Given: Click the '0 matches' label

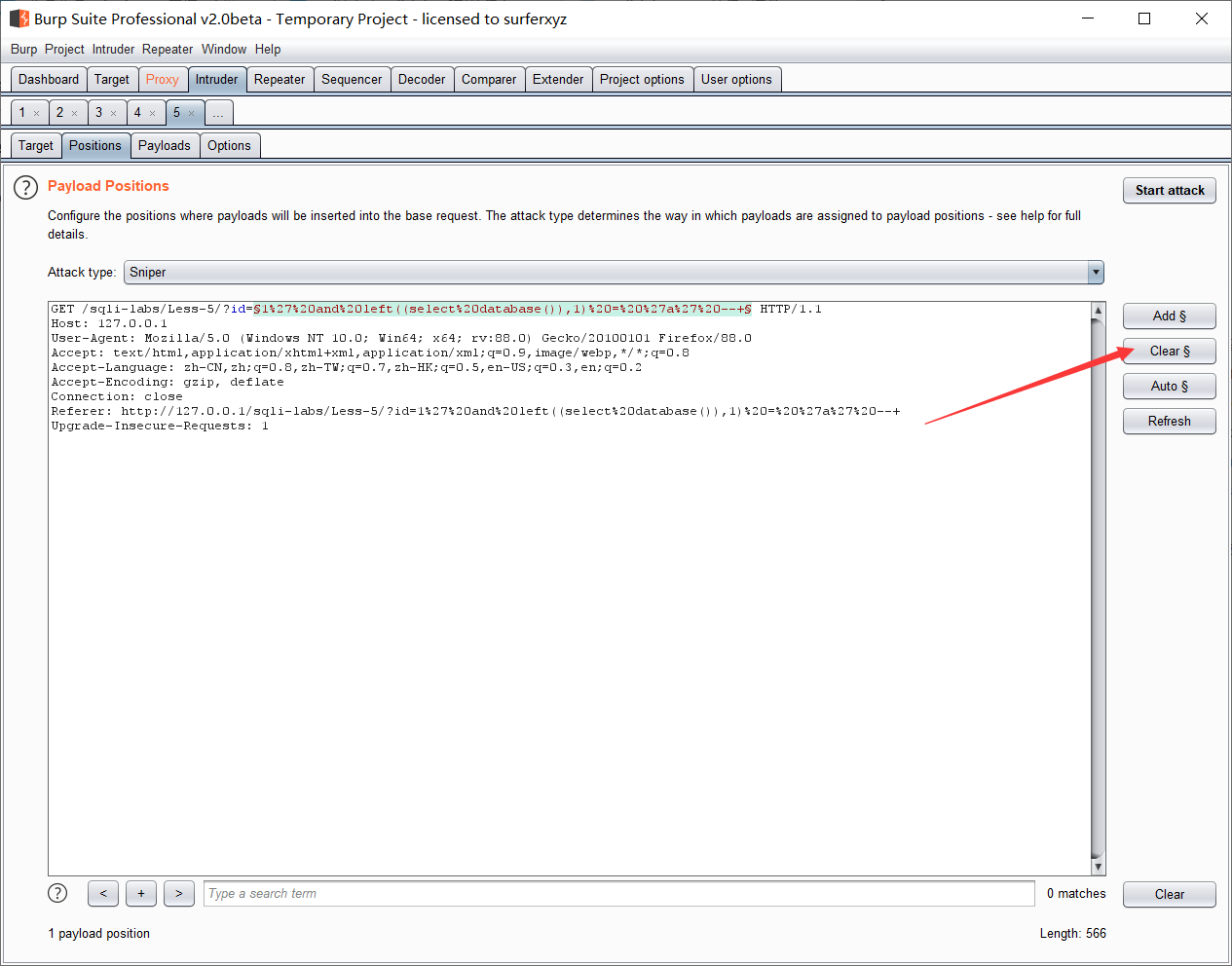Looking at the screenshot, I should tap(1076, 894).
